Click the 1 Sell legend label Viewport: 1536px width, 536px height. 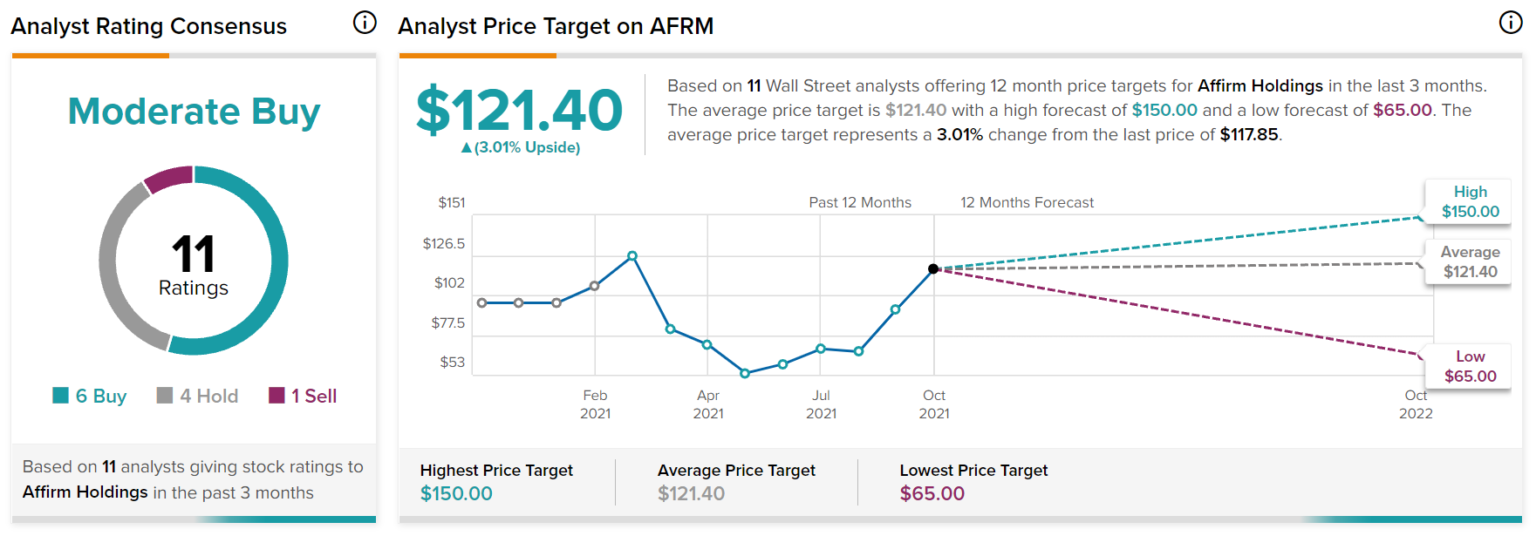[x=314, y=396]
